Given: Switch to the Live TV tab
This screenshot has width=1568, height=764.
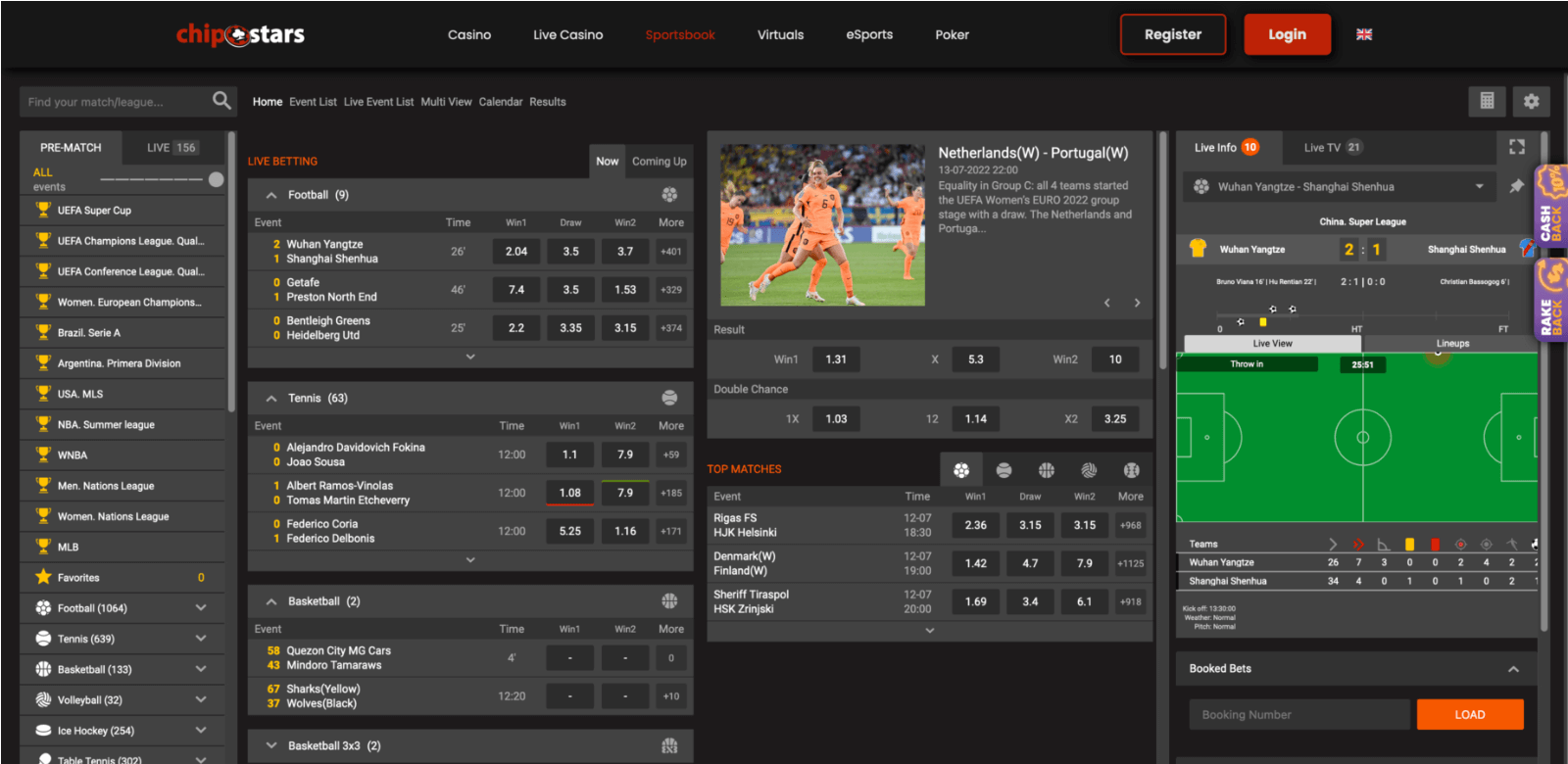Looking at the screenshot, I should click(1333, 147).
